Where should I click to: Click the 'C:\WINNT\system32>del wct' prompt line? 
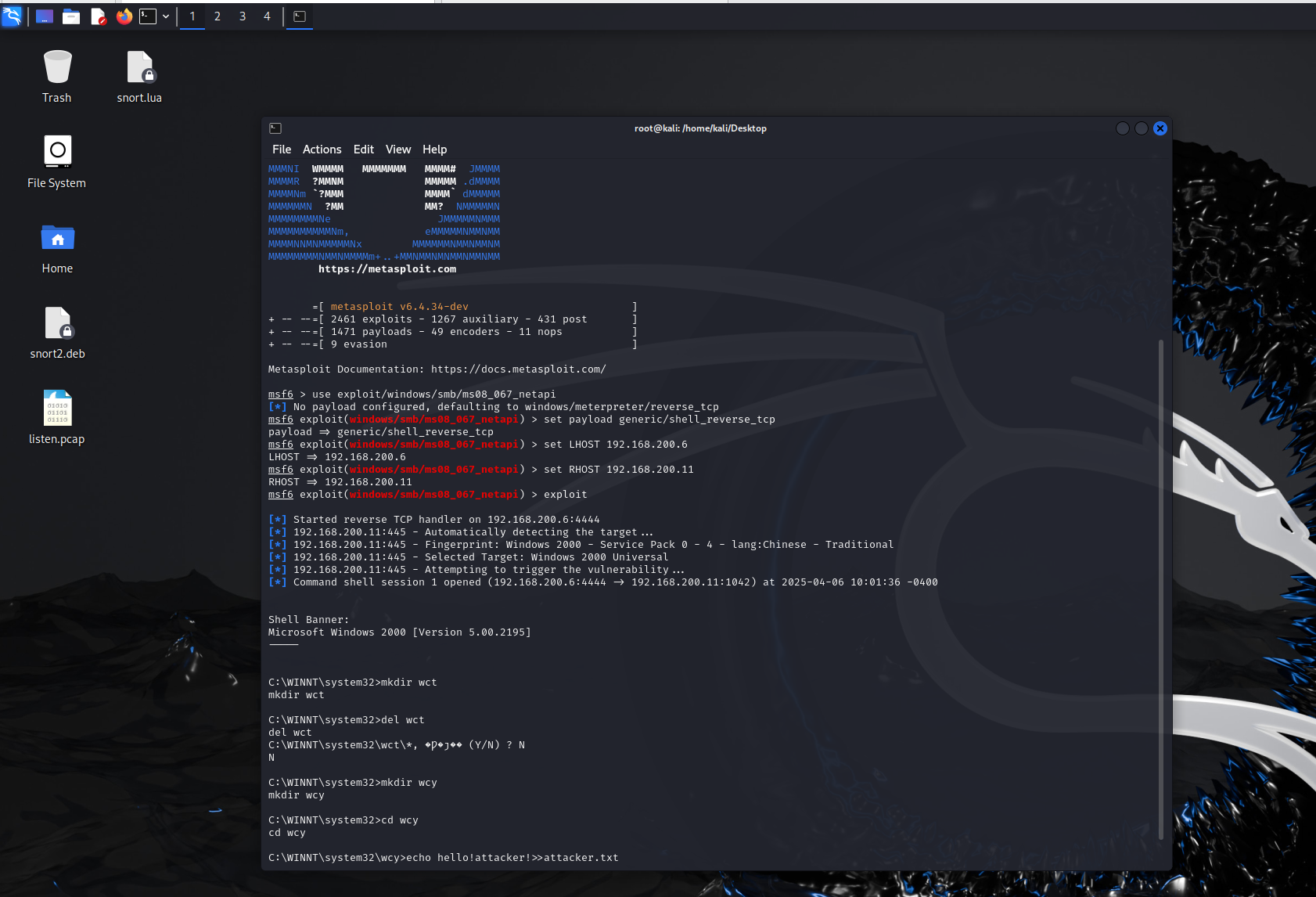coord(347,720)
